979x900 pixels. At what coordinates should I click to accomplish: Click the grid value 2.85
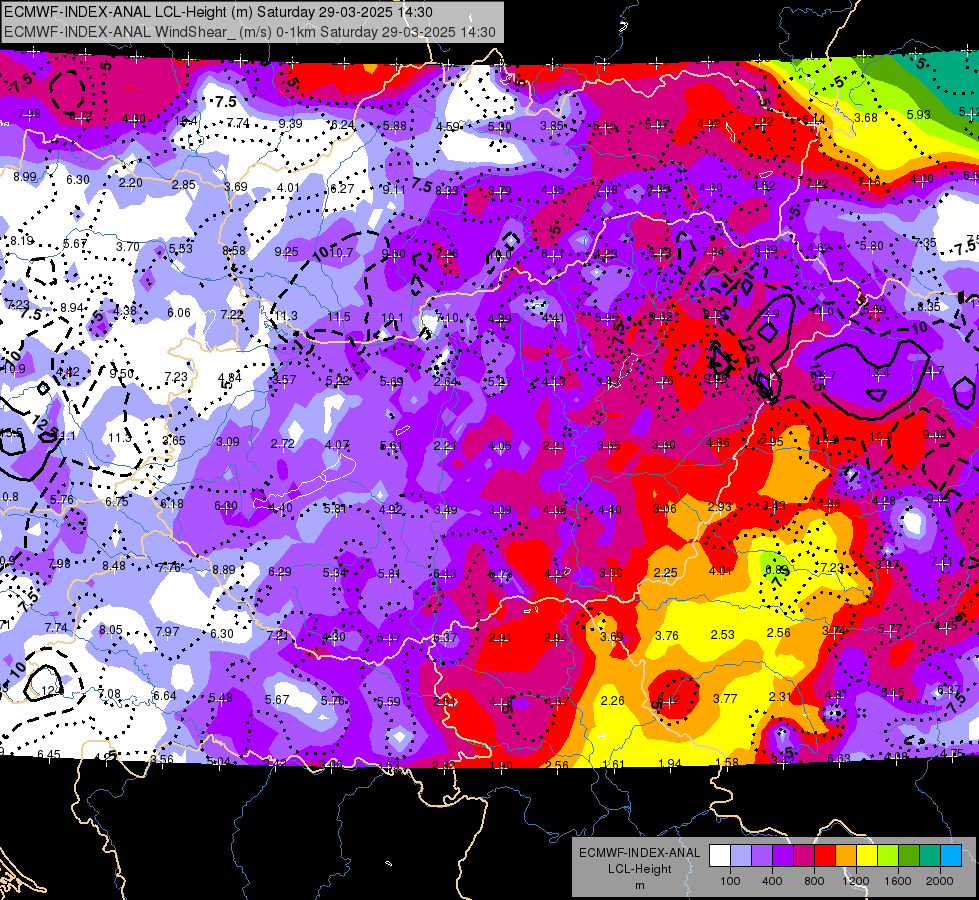(x=184, y=185)
